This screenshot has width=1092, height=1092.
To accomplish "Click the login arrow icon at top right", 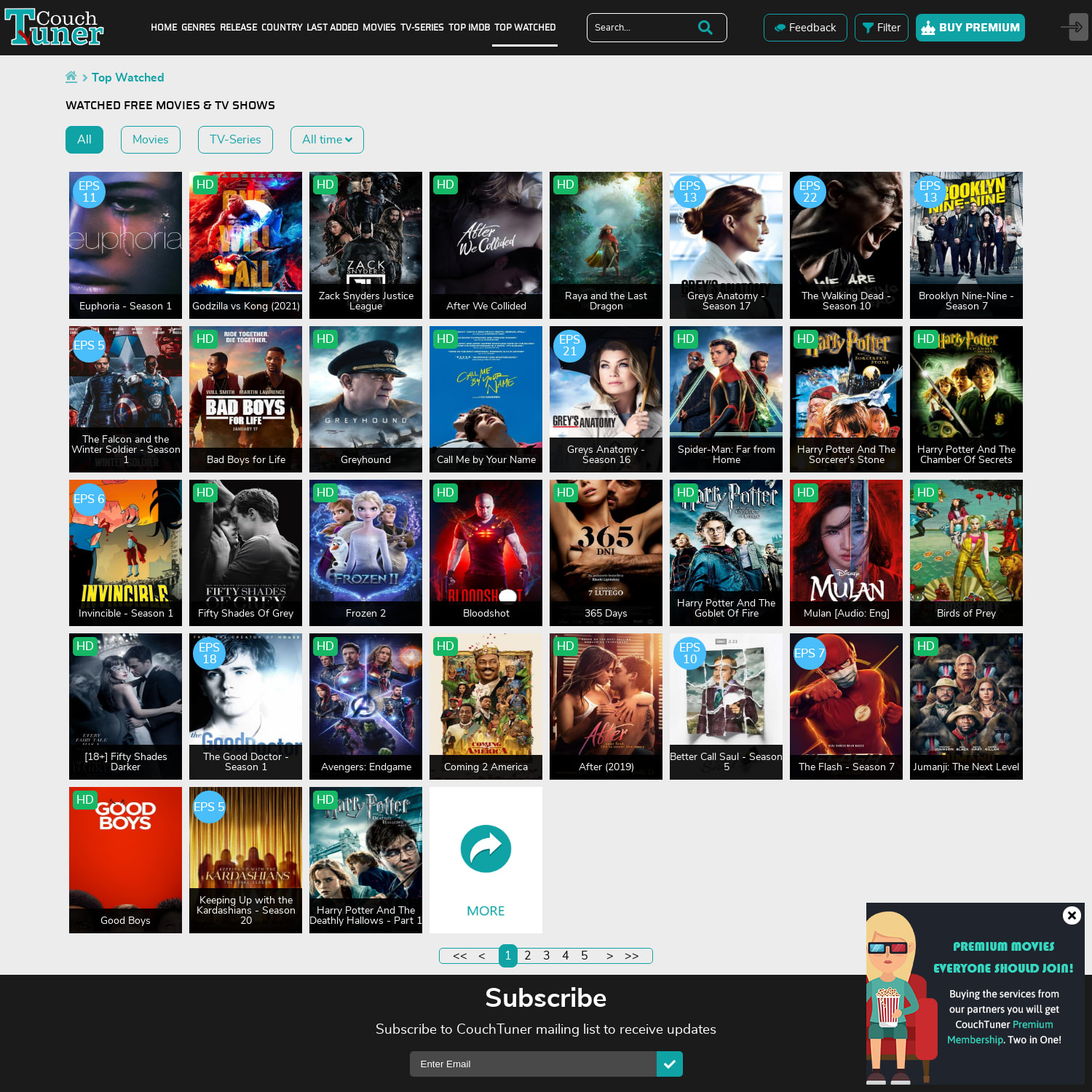I will [x=1074, y=27].
